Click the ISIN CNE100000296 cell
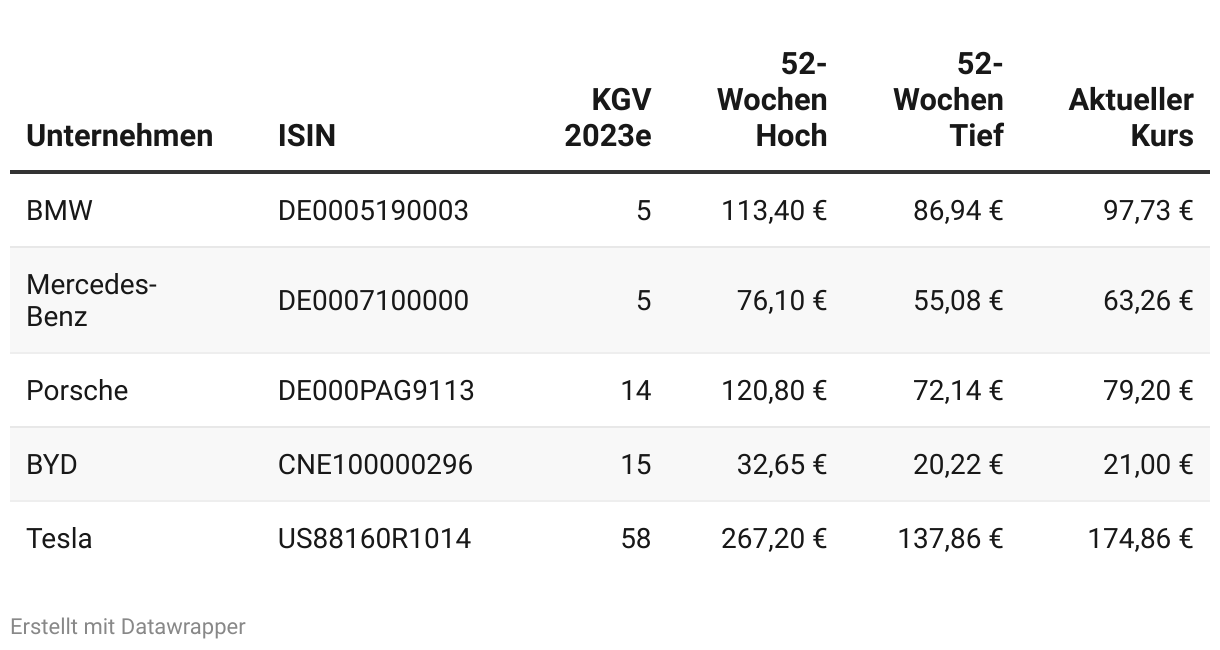The image size is (1220, 650). click(x=375, y=465)
